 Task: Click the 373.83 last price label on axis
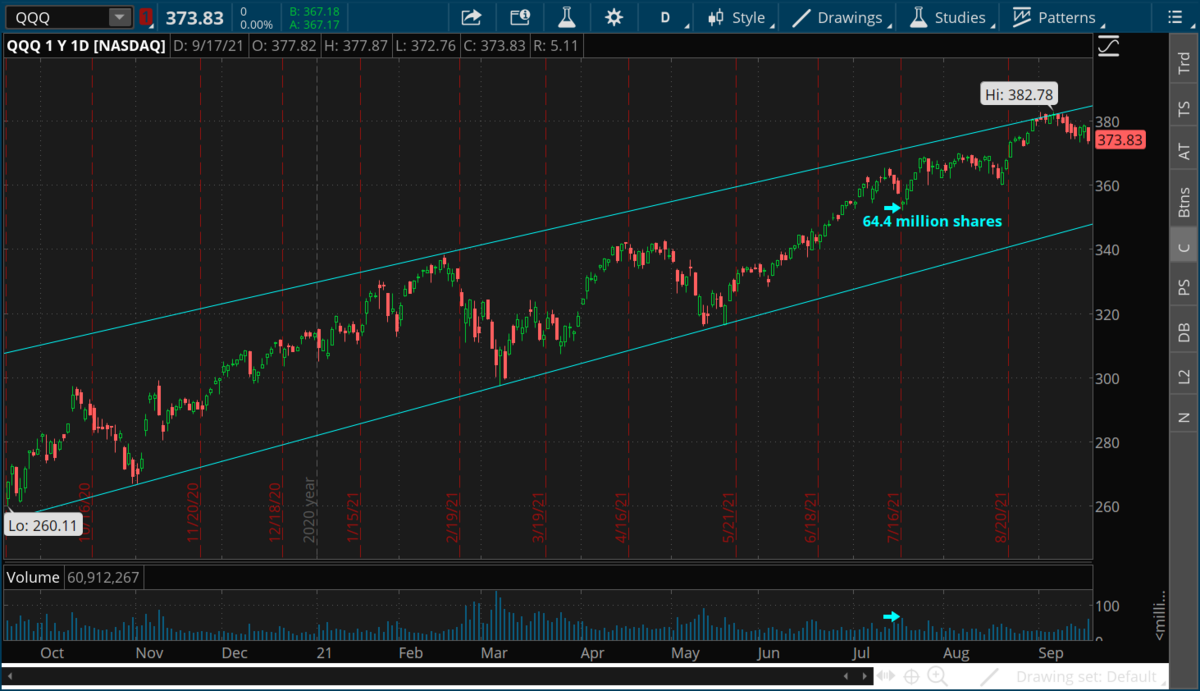pos(1119,141)
